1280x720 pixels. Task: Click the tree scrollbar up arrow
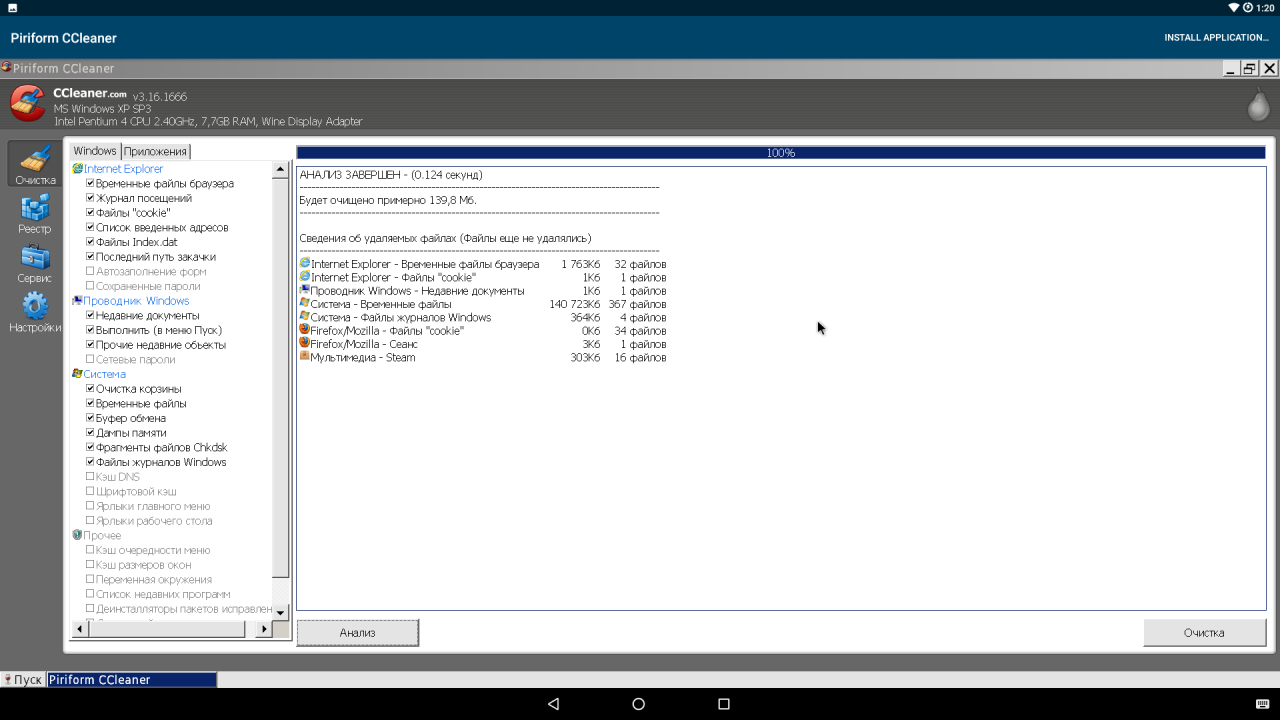tap(280, 170)
